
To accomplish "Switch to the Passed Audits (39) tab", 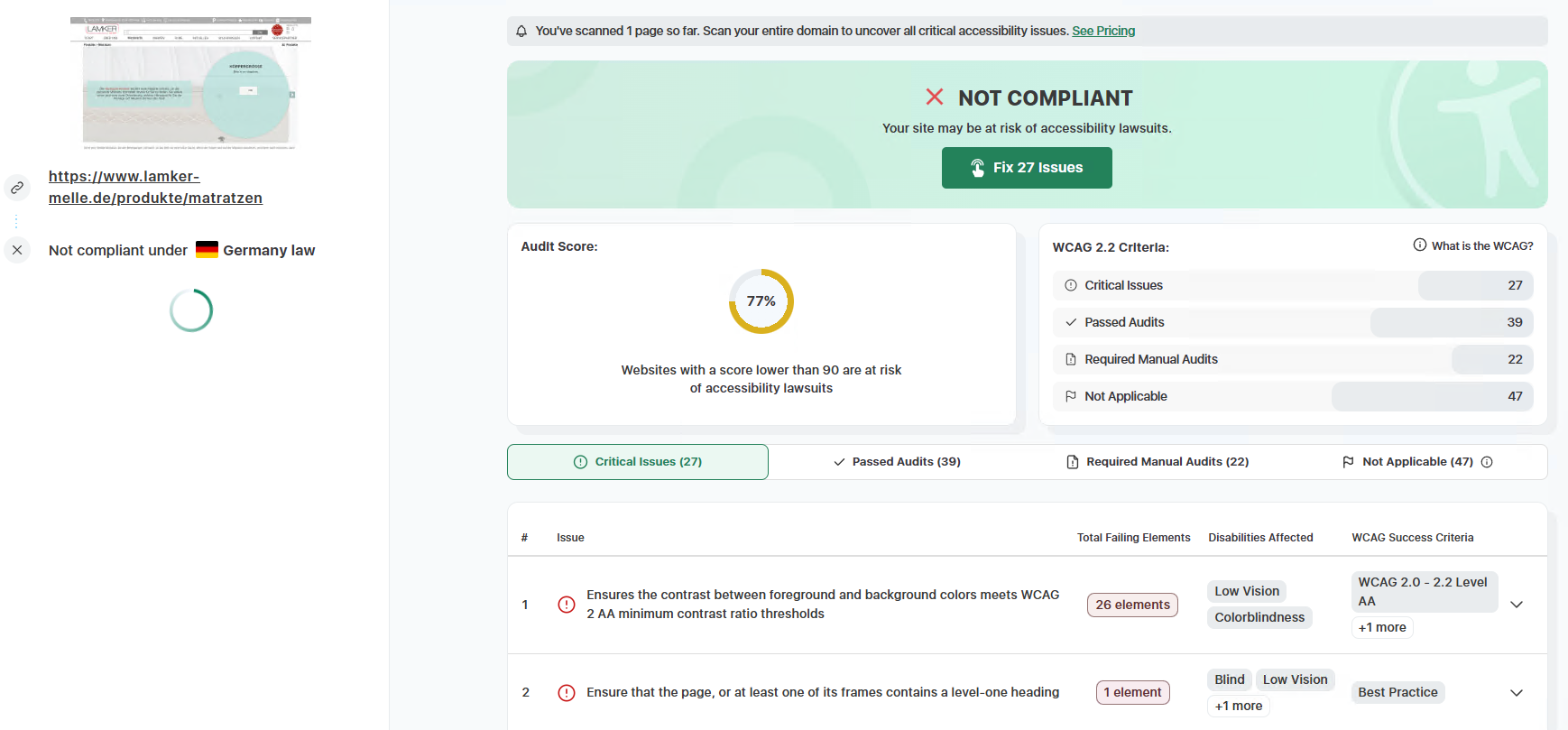I will [898, 462].
